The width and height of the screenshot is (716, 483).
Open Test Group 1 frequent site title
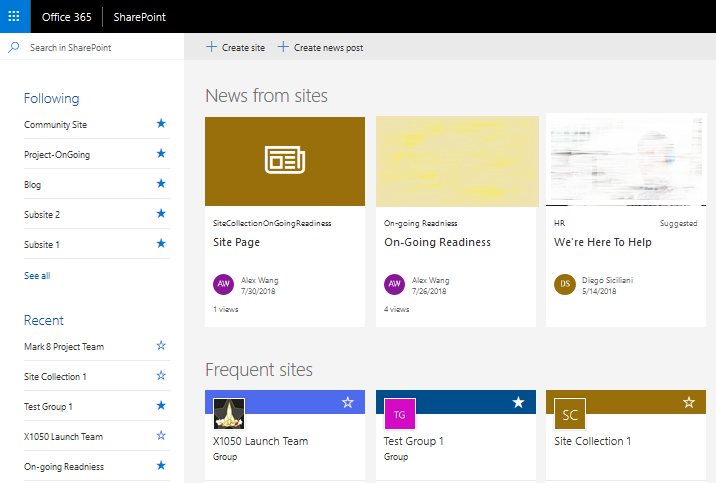click(x=414, y=441)
